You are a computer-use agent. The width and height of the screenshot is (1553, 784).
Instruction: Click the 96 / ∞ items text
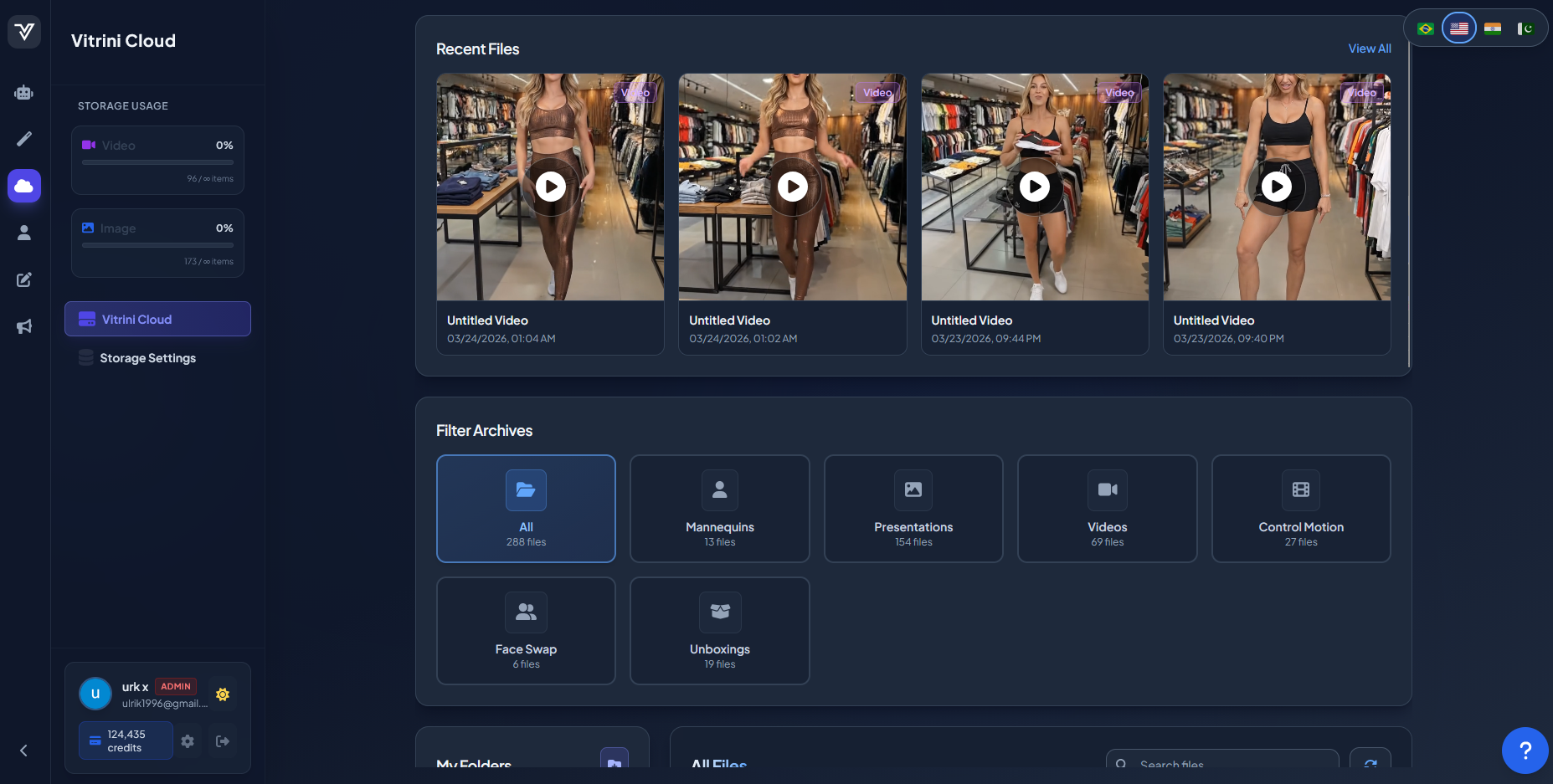[210, 179]
